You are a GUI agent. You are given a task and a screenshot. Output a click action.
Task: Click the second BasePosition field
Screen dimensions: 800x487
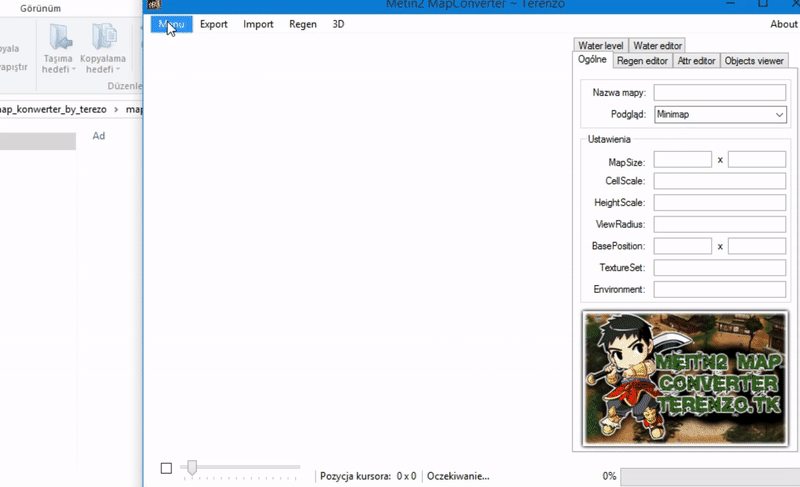(757, 246)
